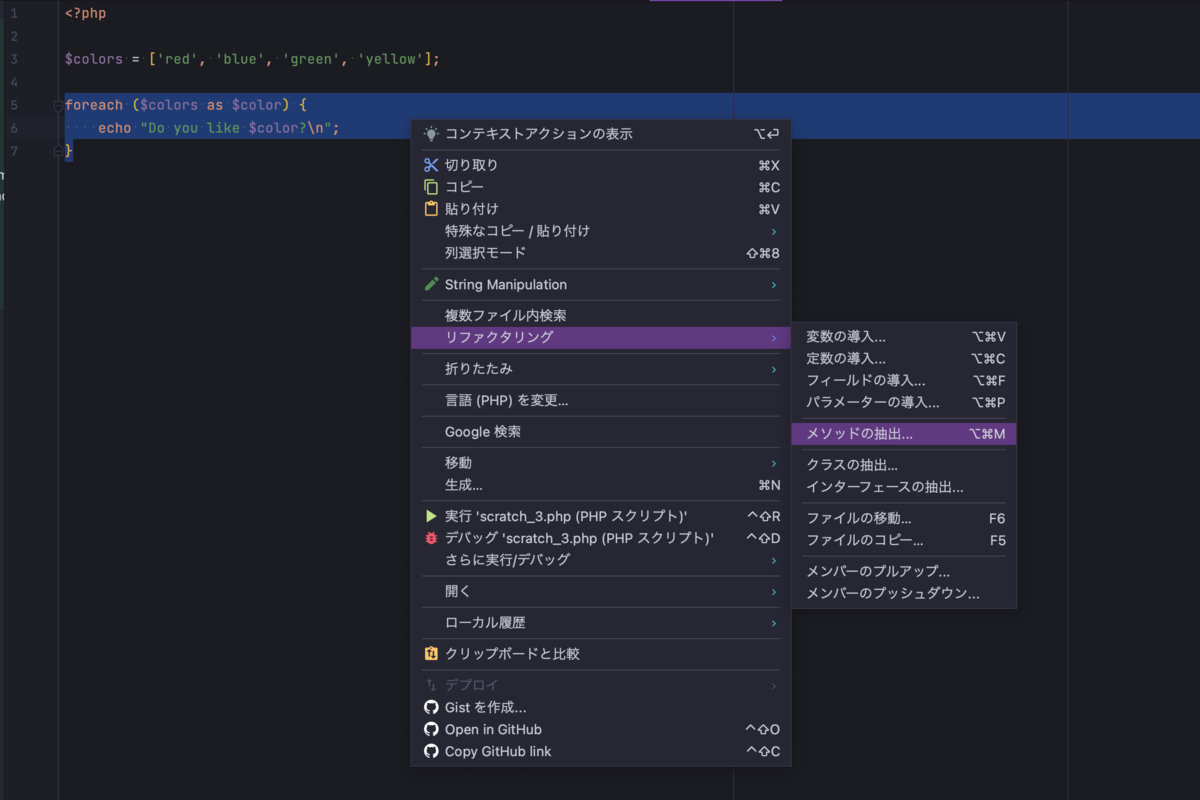Choose フィールドの導入...

coord(904,381)
